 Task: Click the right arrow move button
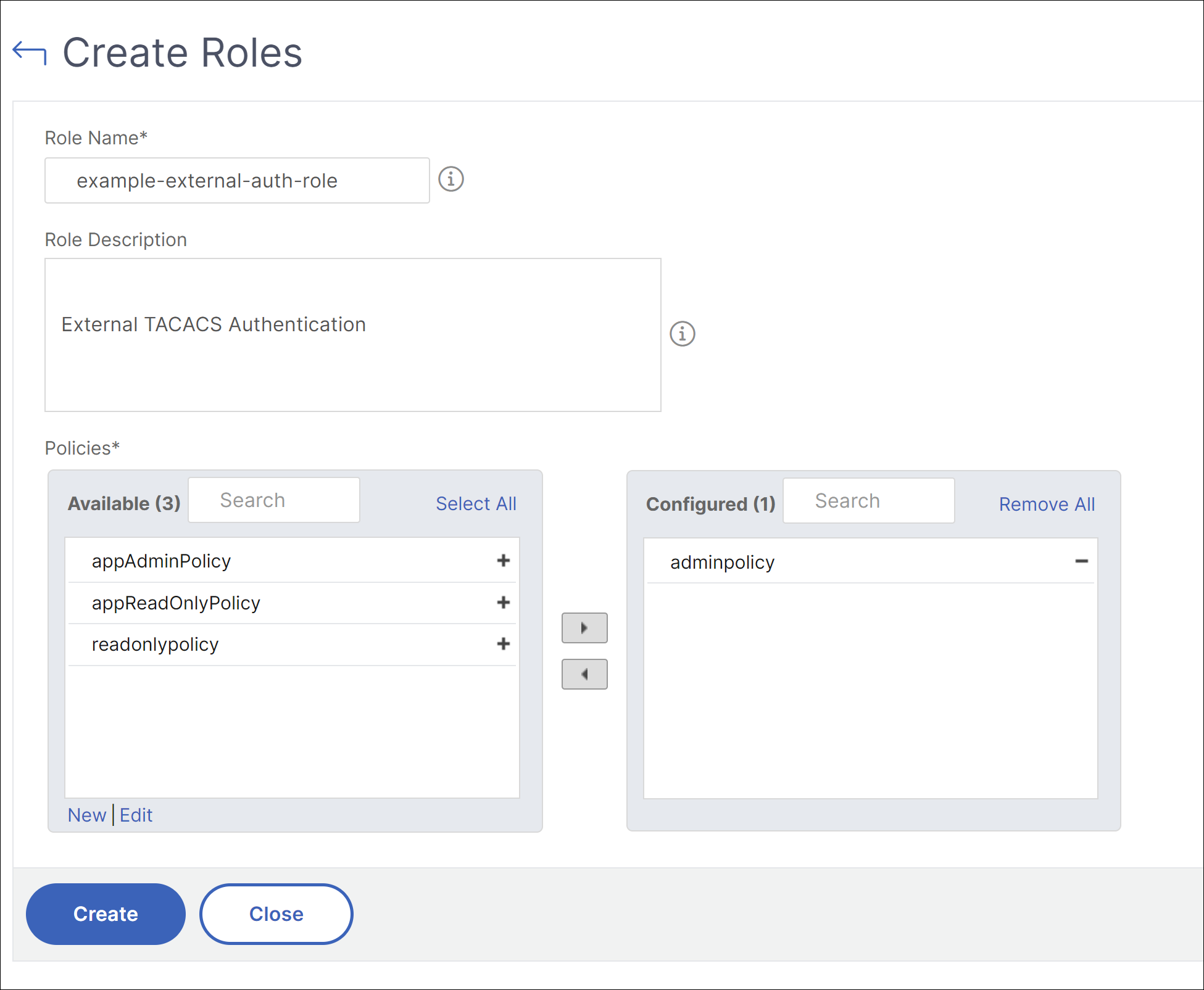584,628
